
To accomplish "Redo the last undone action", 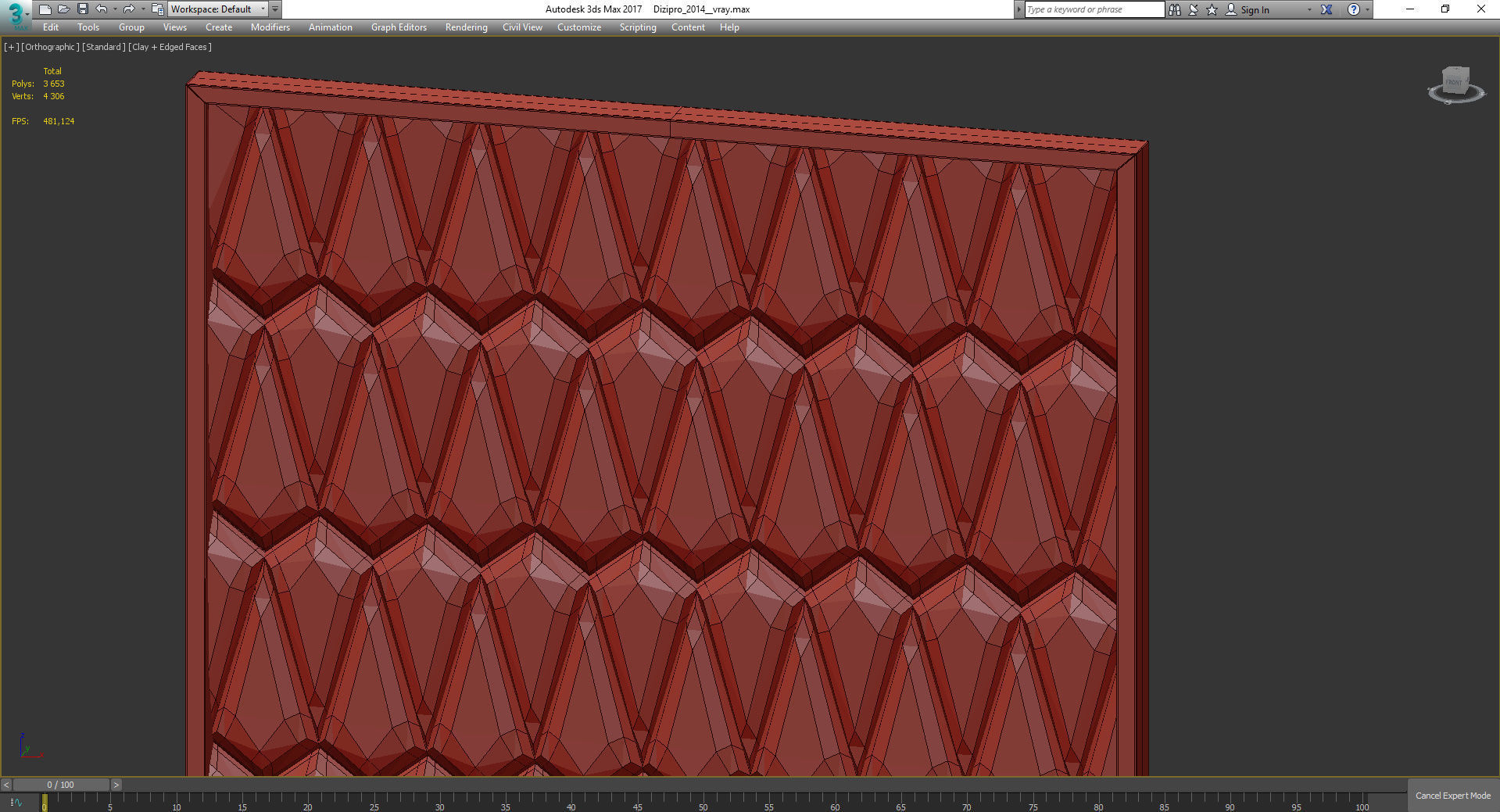I will (129, 9).
